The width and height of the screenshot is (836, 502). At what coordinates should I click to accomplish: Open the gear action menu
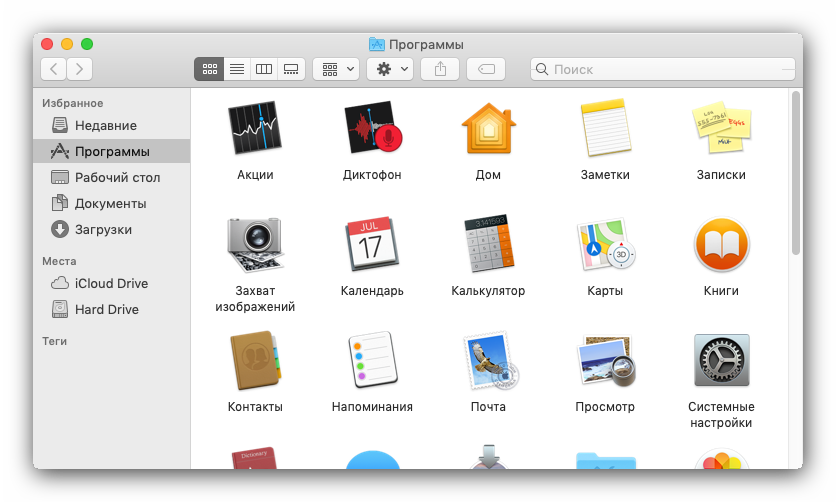(x=390, y=69)
